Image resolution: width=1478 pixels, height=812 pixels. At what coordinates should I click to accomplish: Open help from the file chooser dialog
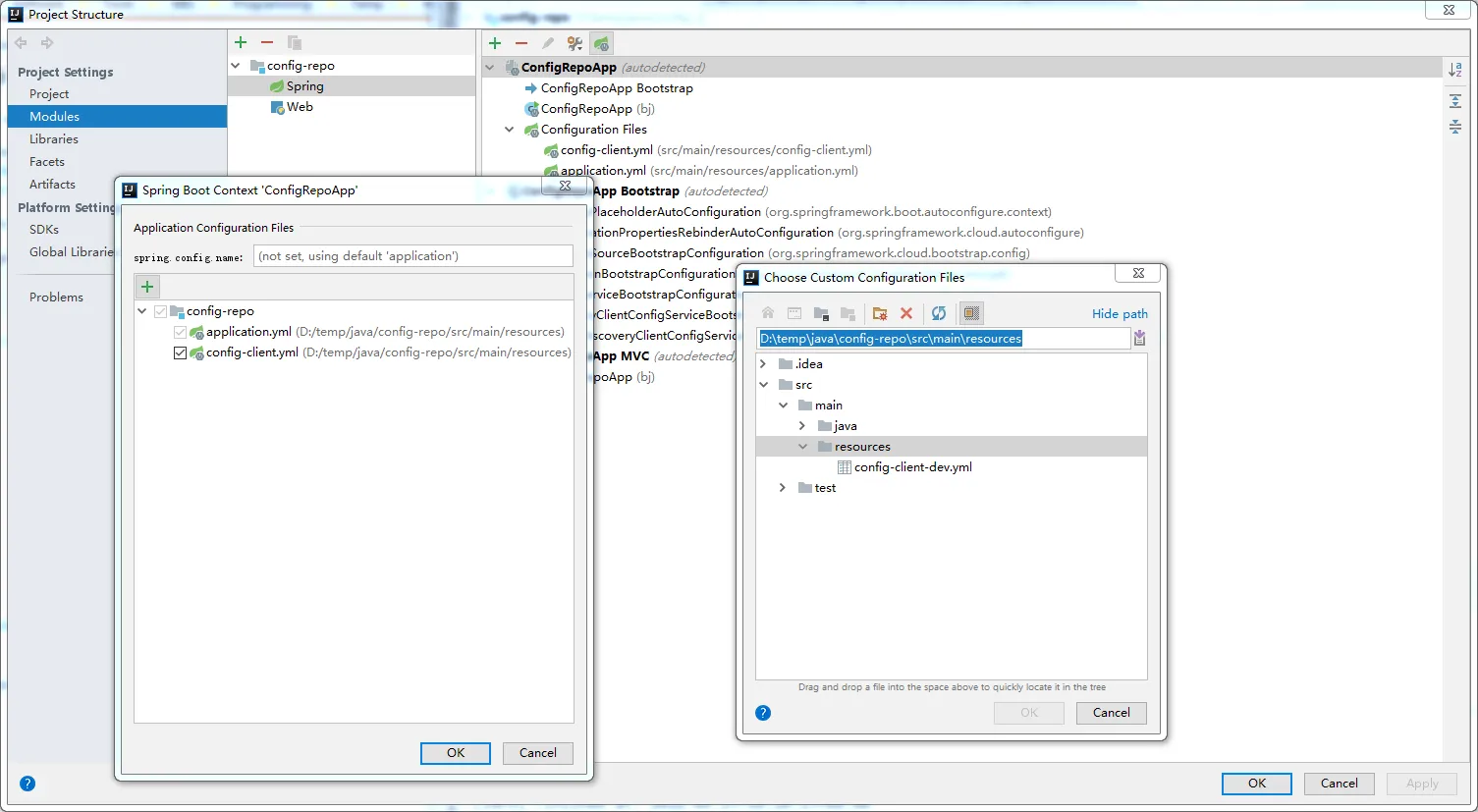point(763,713)
